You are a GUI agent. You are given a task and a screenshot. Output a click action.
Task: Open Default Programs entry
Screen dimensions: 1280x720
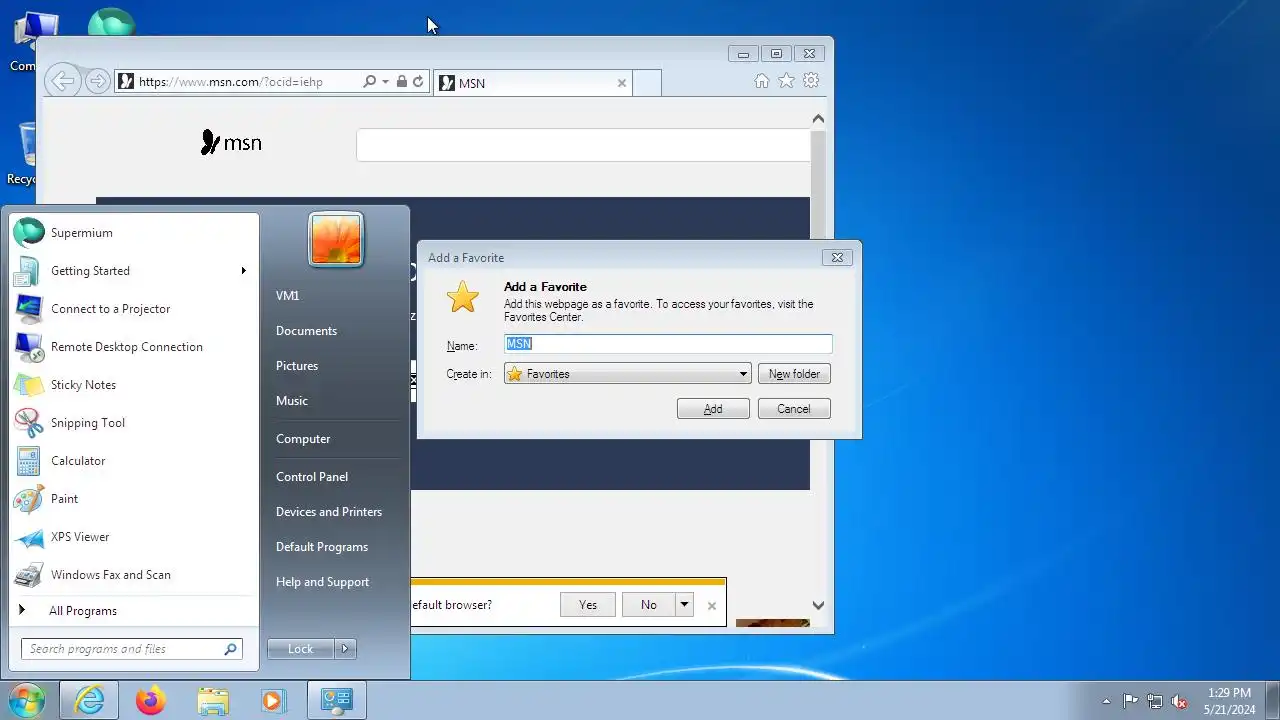click(x=322, y=547)
